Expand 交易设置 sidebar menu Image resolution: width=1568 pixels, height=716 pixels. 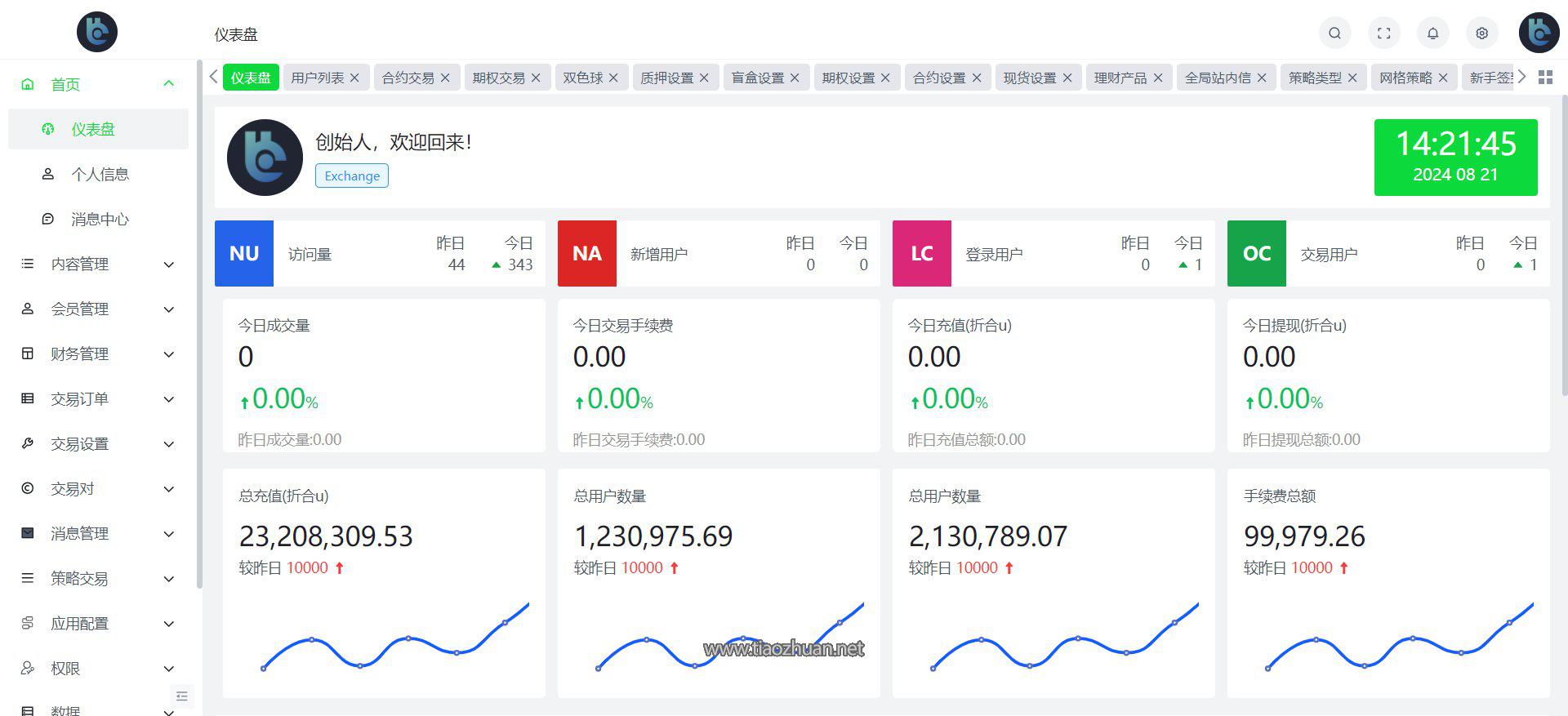click(x=98, y=443)
